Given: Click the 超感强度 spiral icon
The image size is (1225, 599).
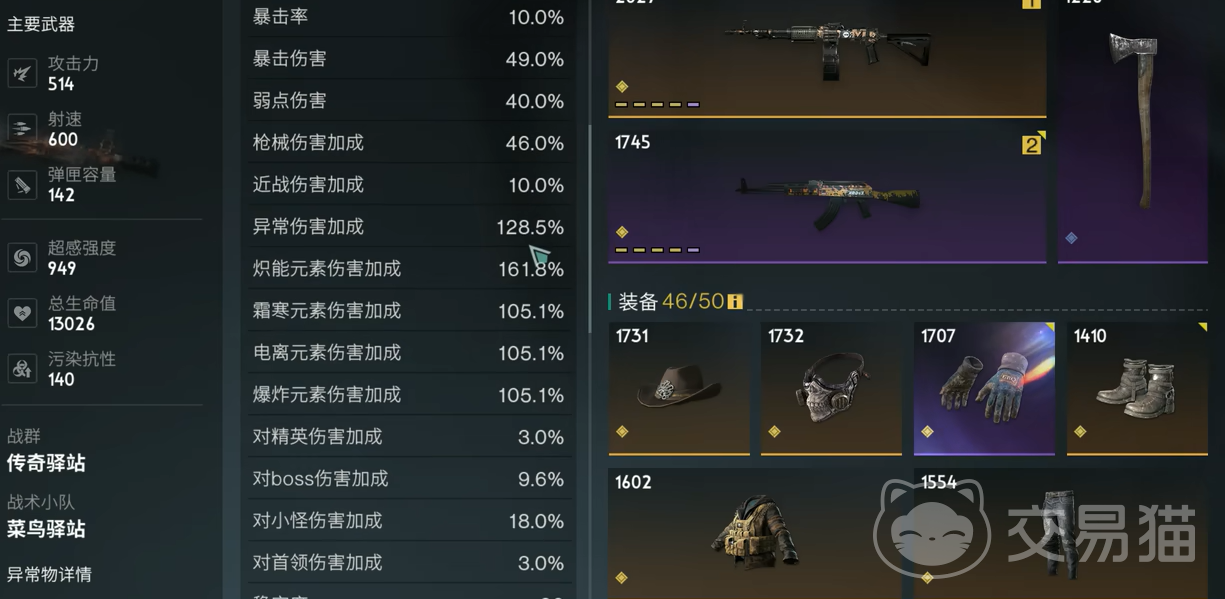Looking at the screenshot, I should (22, 258).
